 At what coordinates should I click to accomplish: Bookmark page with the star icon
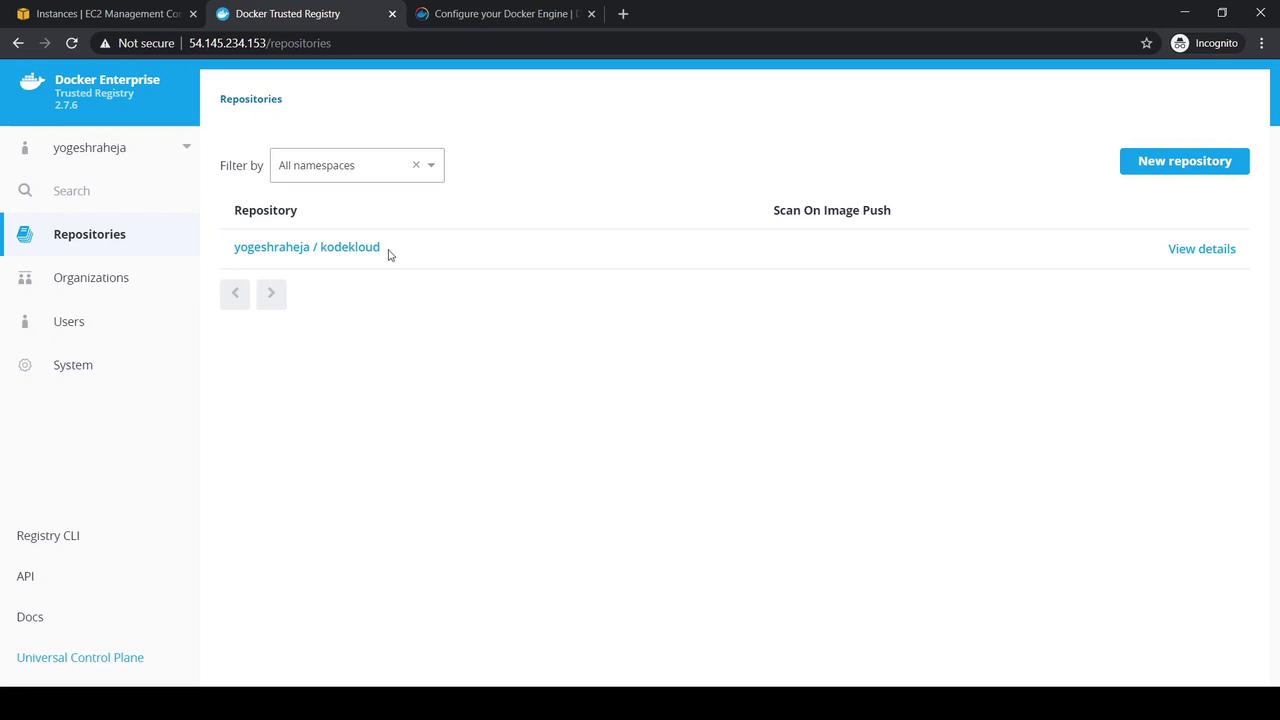[1147, 43]
